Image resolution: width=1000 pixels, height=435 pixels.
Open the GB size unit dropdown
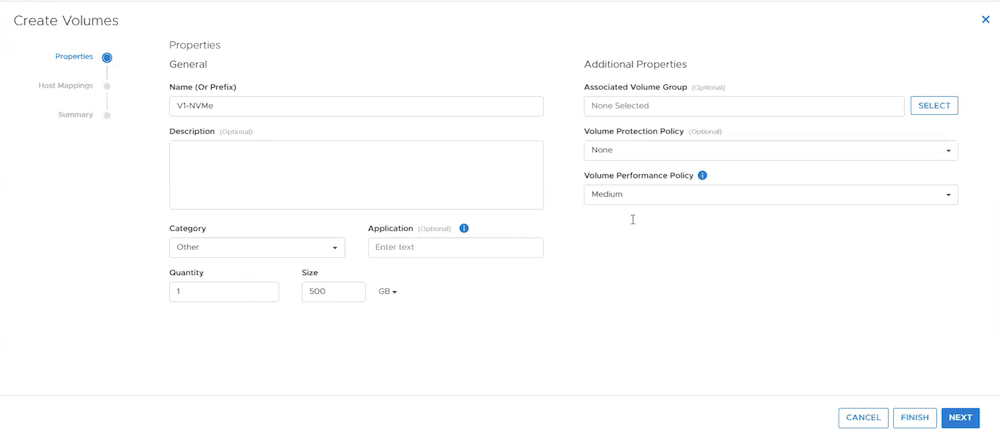(388, 291)
